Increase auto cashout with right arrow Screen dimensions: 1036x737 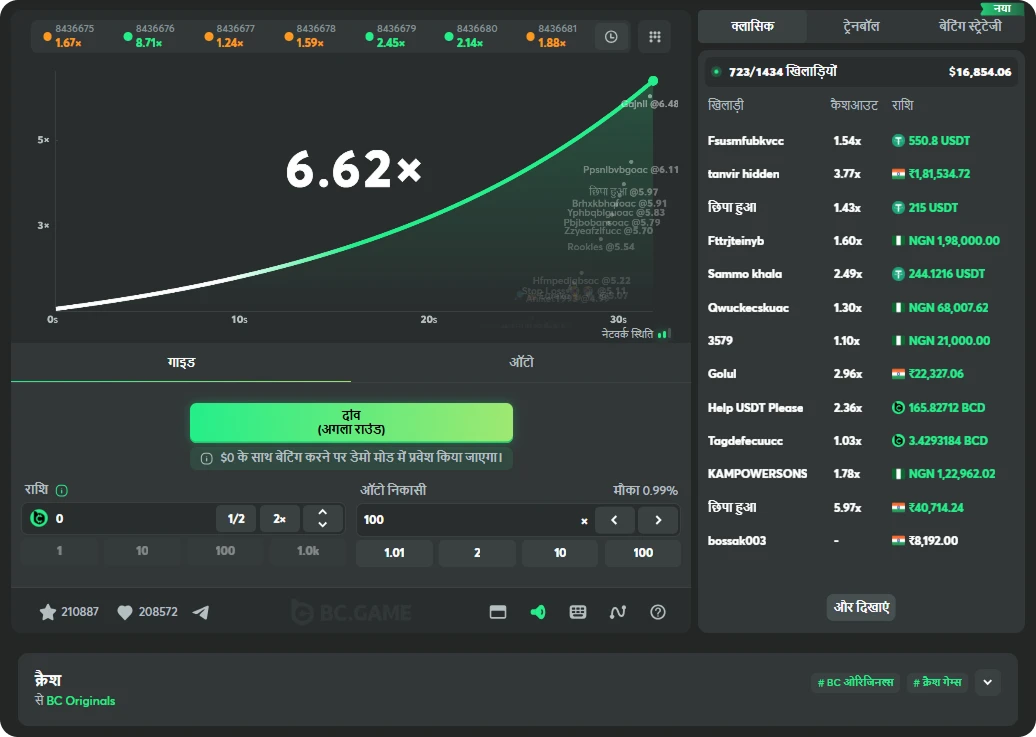click(x=658, y=520)
